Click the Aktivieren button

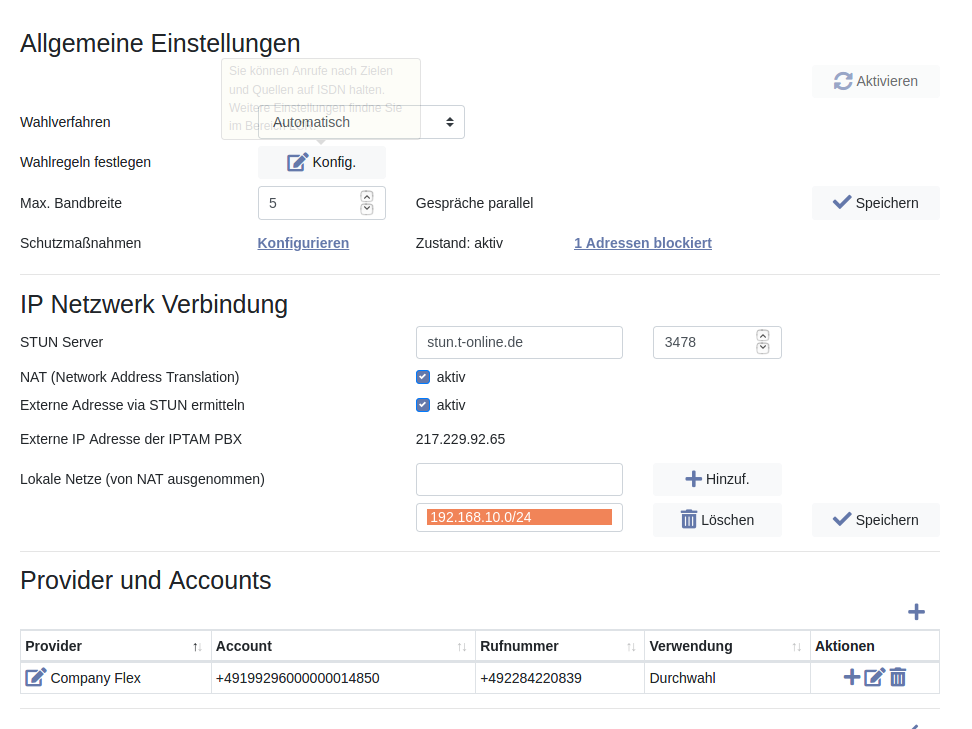click(x=875, y=81)
